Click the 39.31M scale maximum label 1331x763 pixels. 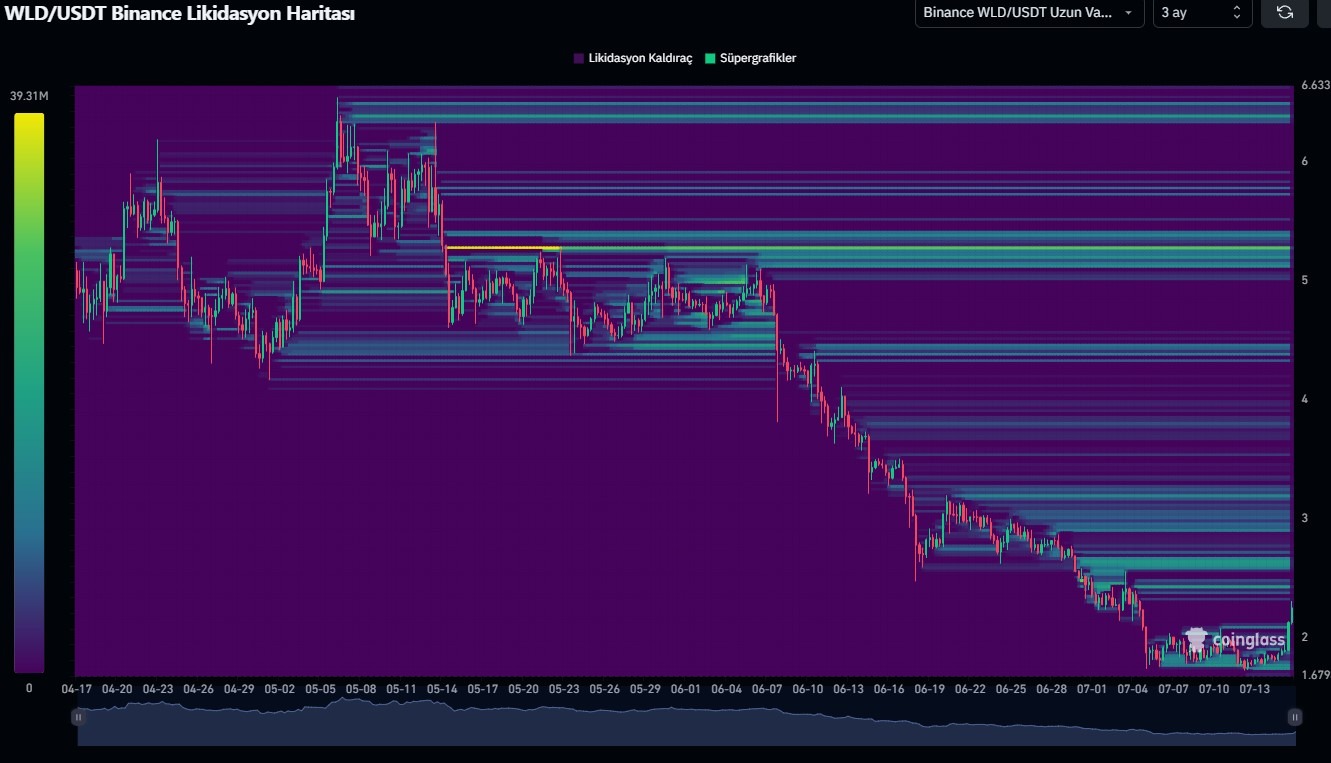point(29,96)
